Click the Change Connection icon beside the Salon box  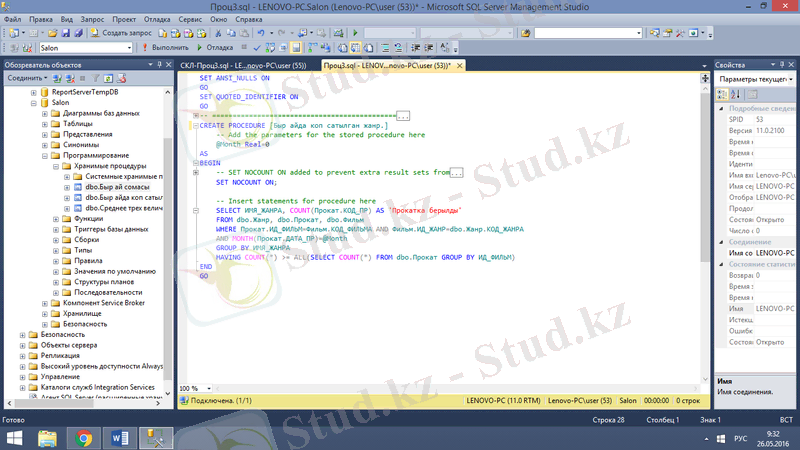click(27, 48)
